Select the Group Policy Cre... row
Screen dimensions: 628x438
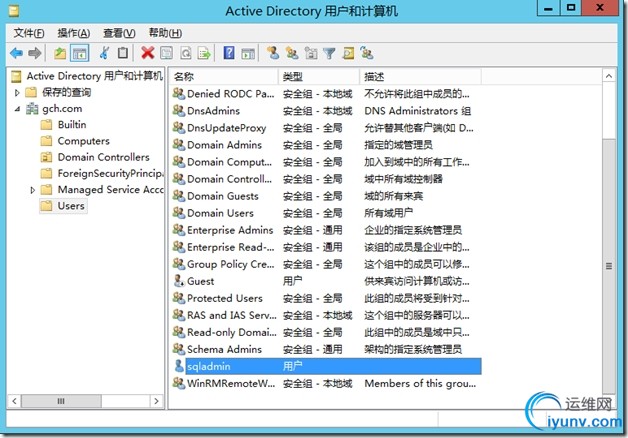pos(326,264)
